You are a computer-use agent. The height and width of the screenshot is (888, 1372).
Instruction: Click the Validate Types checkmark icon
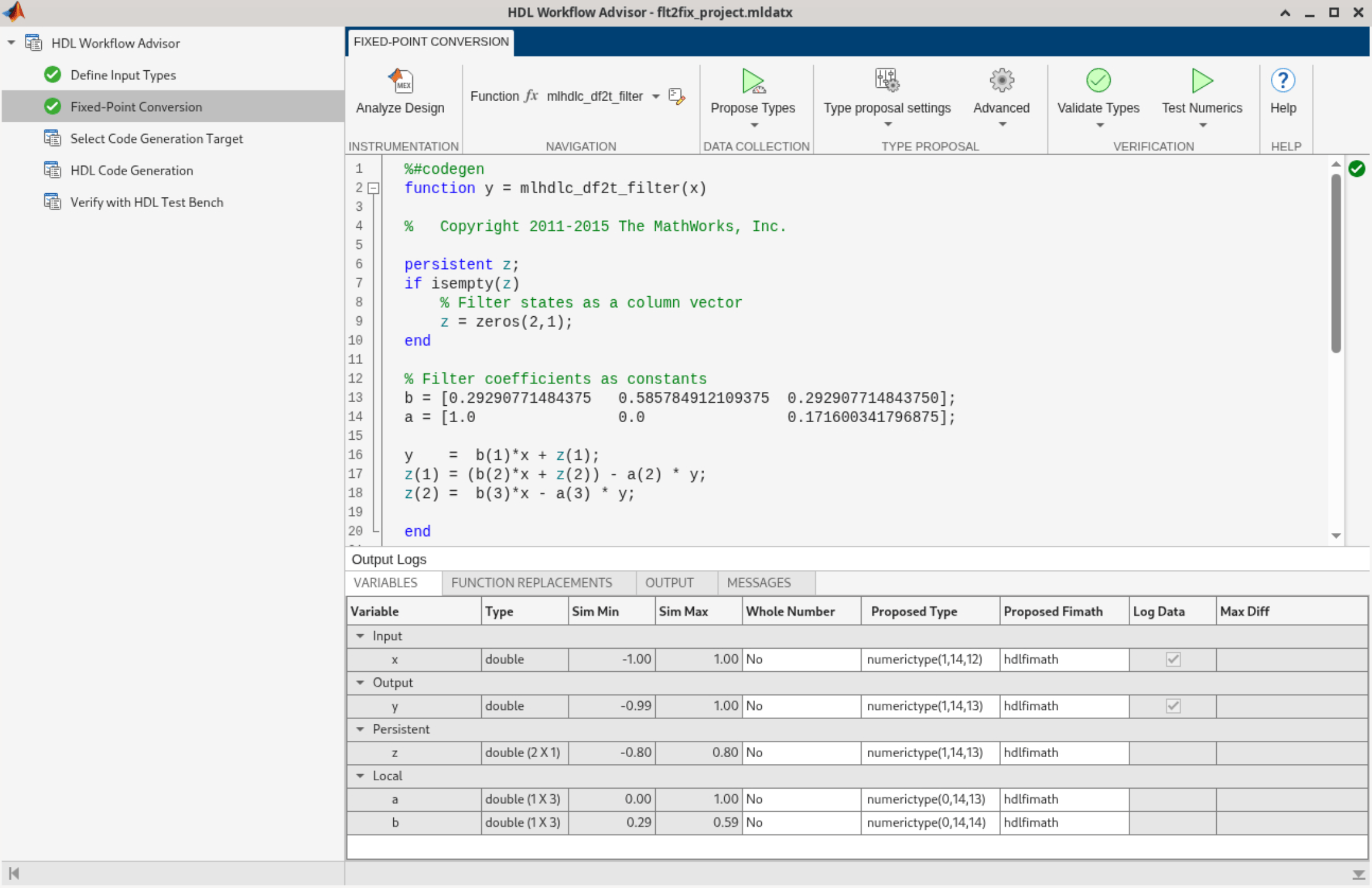pyautogui.click(x=1098, y=80)
